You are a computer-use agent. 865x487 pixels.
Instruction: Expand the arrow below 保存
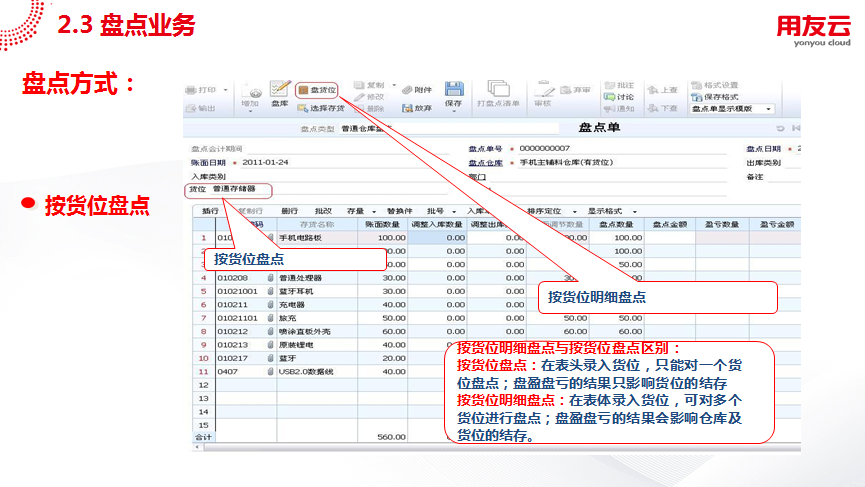[x=453, y=111]
